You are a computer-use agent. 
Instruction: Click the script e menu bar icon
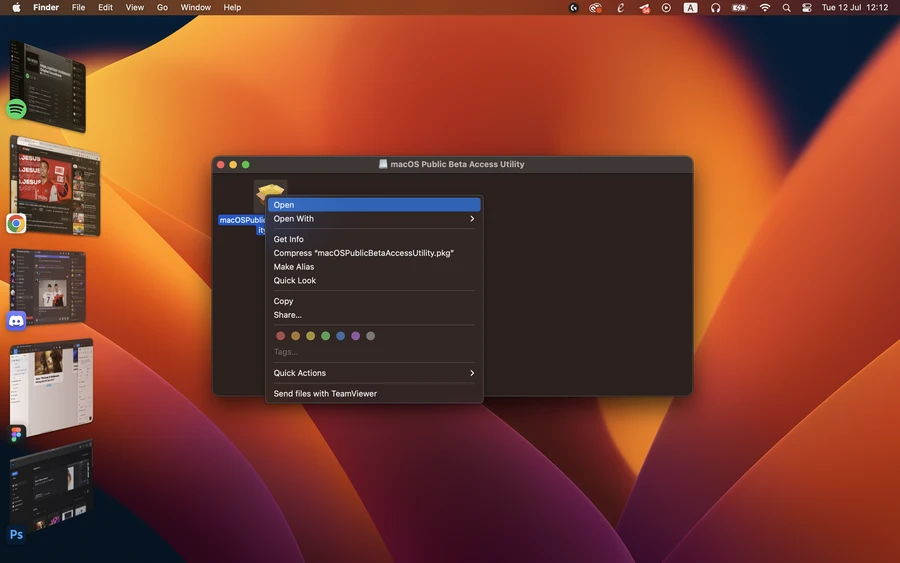coord(620,7)
